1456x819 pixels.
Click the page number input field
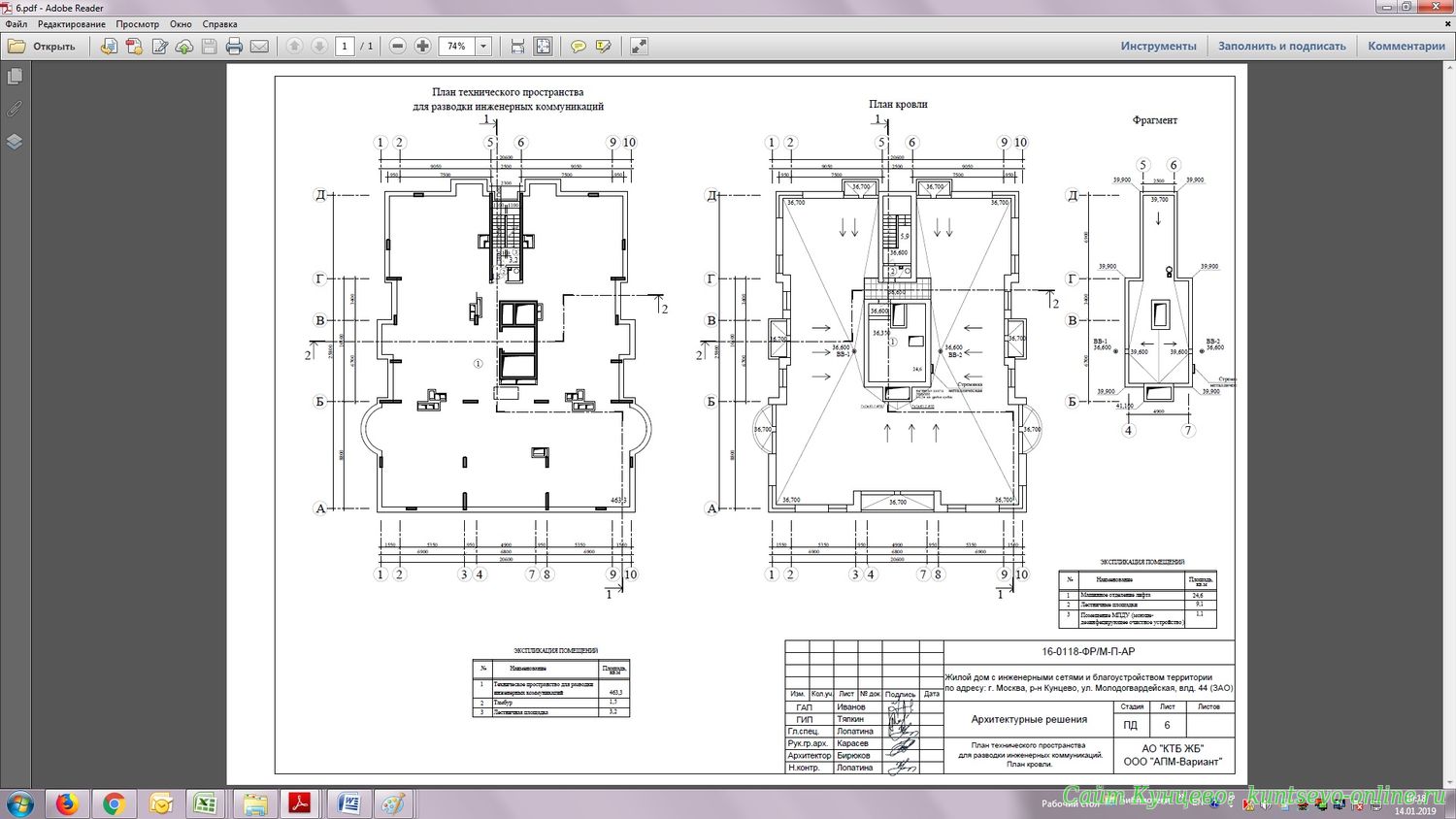tap(345, 46)
